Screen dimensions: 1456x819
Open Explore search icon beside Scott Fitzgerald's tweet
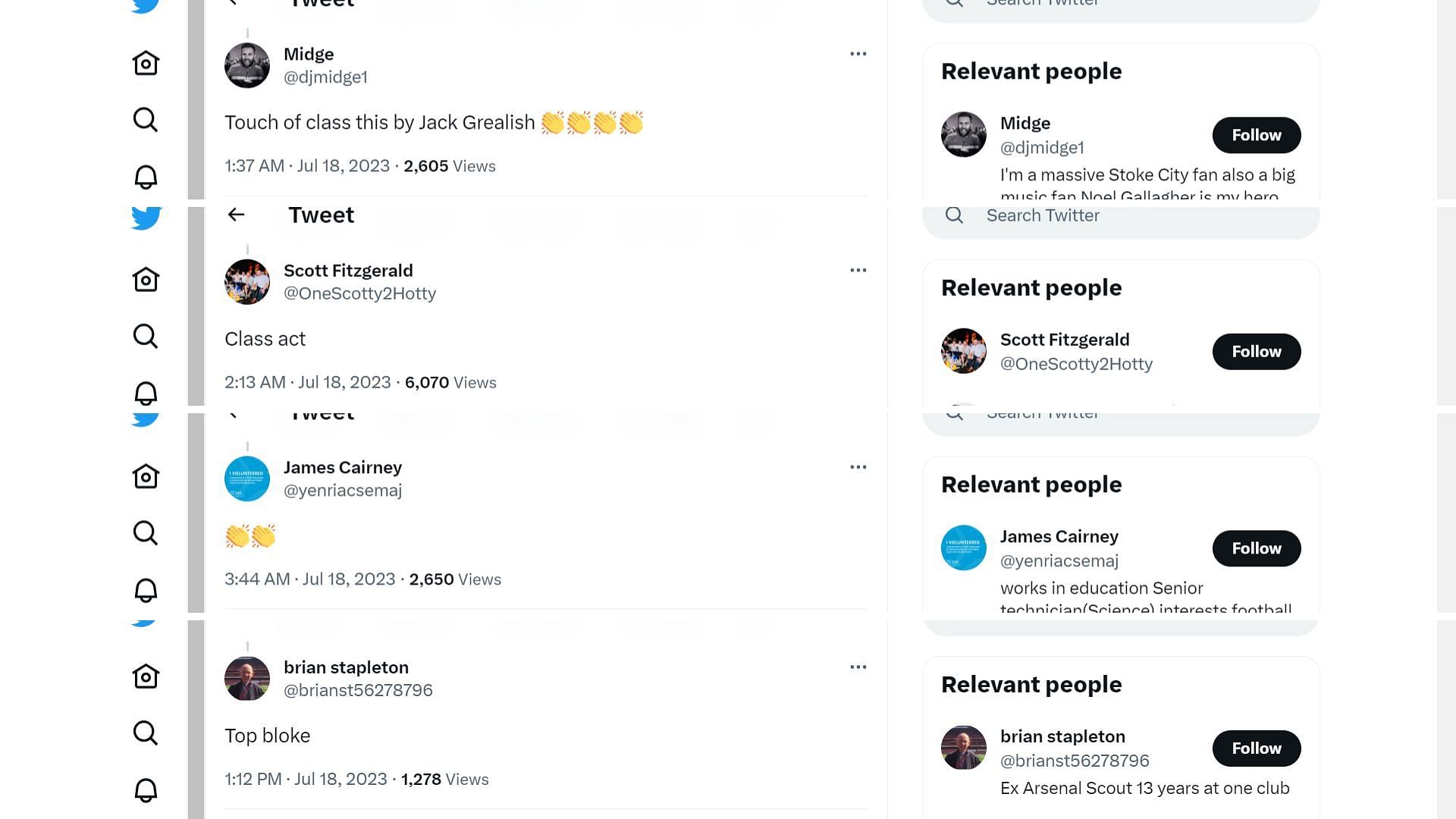coord(146,336)
